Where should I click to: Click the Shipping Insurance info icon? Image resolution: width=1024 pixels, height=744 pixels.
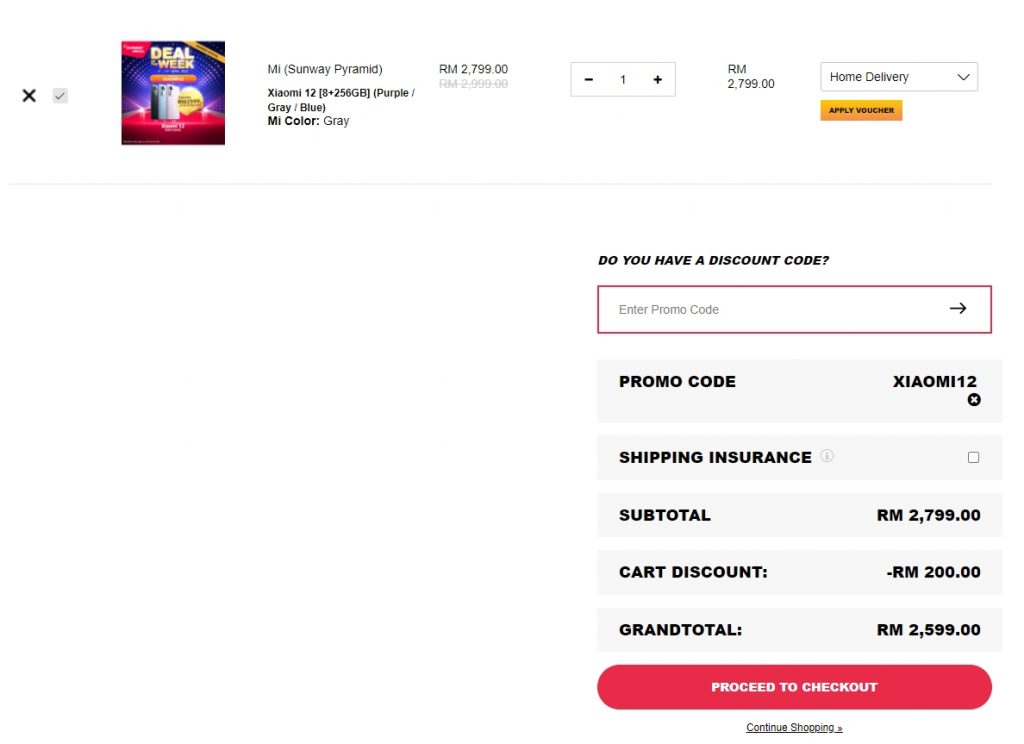coord(827,456)
